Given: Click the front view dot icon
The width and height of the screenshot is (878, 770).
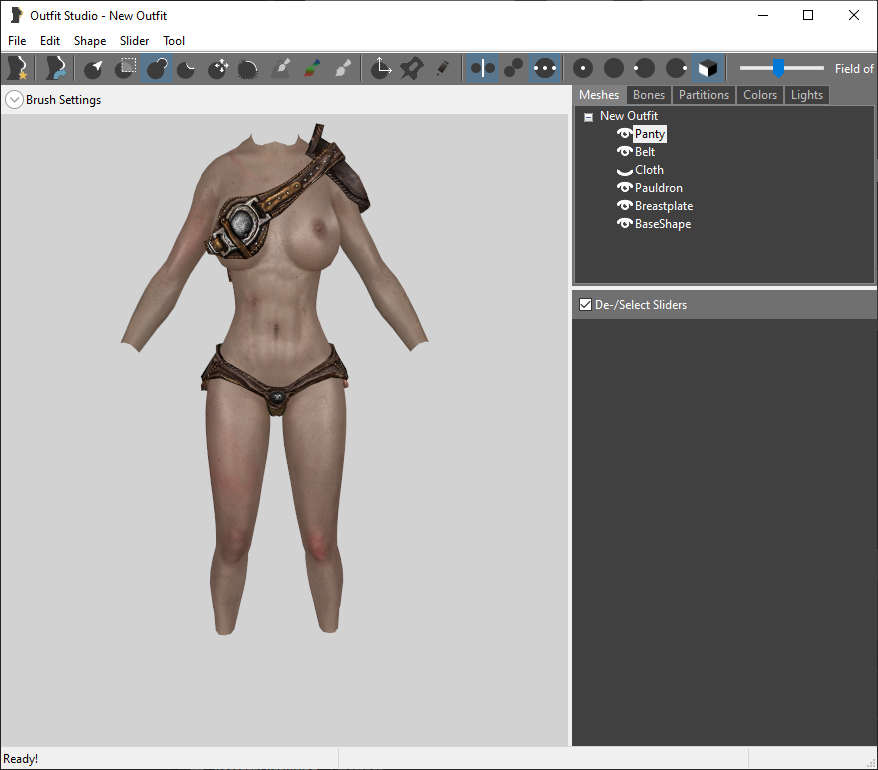Looking at the screenshot, I should [x=583, y=68].
